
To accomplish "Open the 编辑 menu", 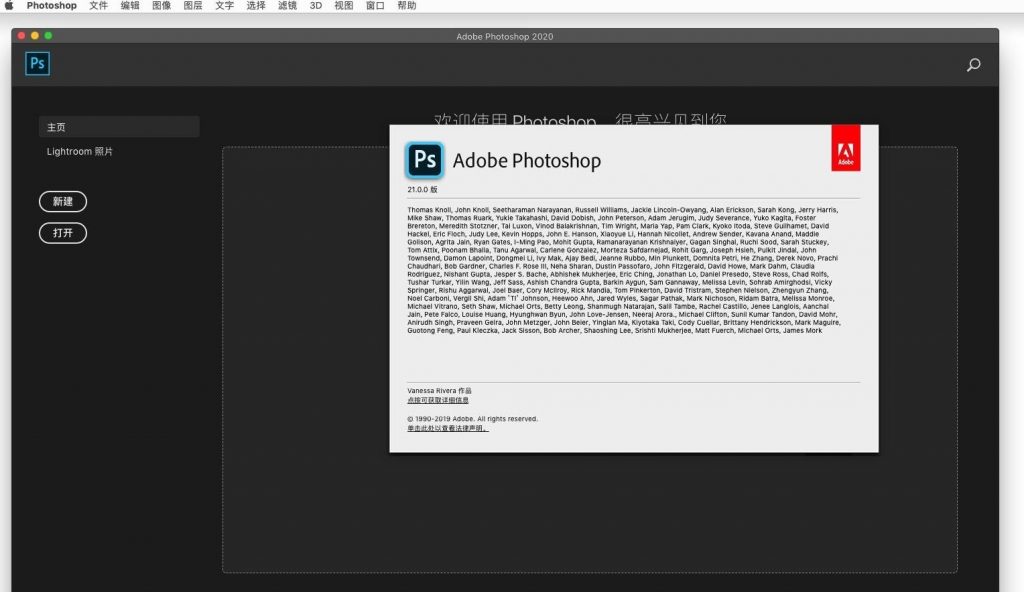I will (130, 5).
